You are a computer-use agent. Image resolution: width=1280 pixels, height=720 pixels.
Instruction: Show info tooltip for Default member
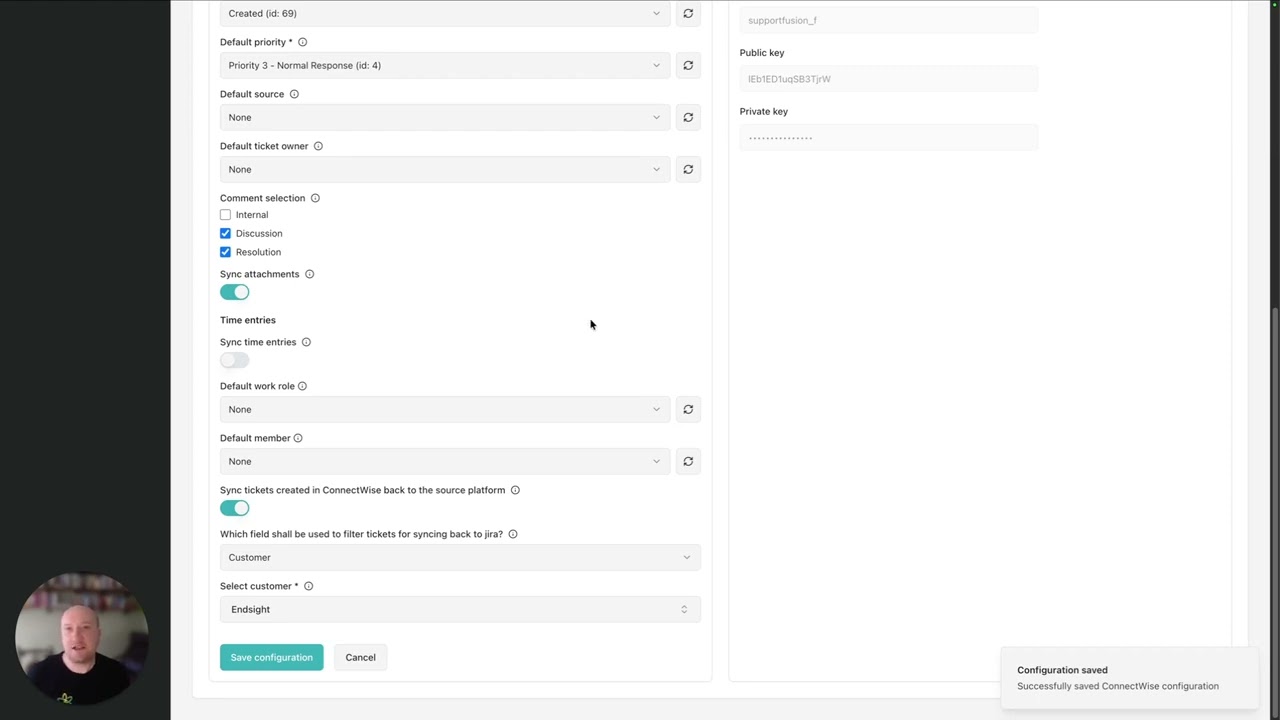pos(298,438)
